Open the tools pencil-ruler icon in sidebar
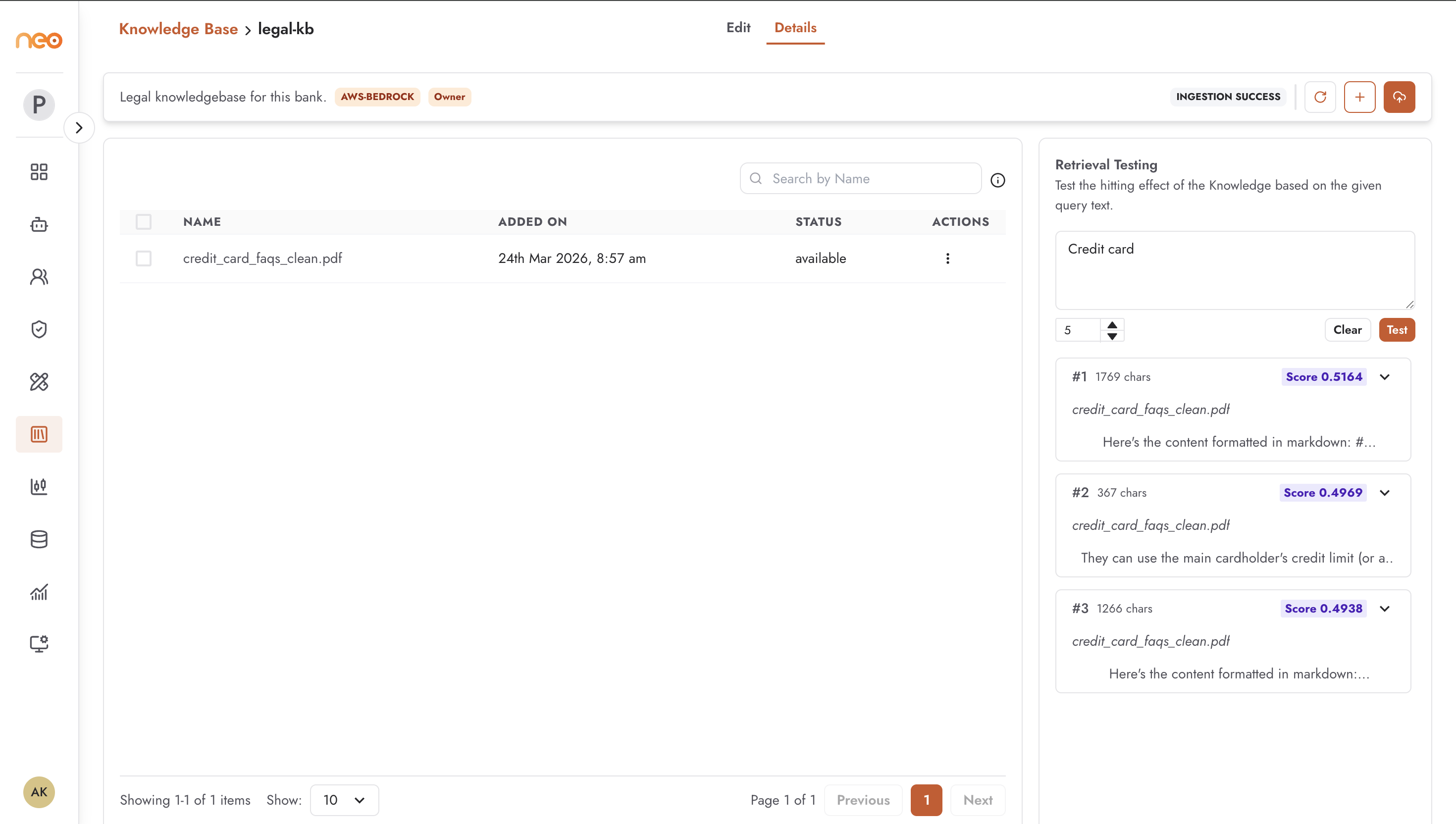This screenshot has height=824, width=1456. pos(39,382)
